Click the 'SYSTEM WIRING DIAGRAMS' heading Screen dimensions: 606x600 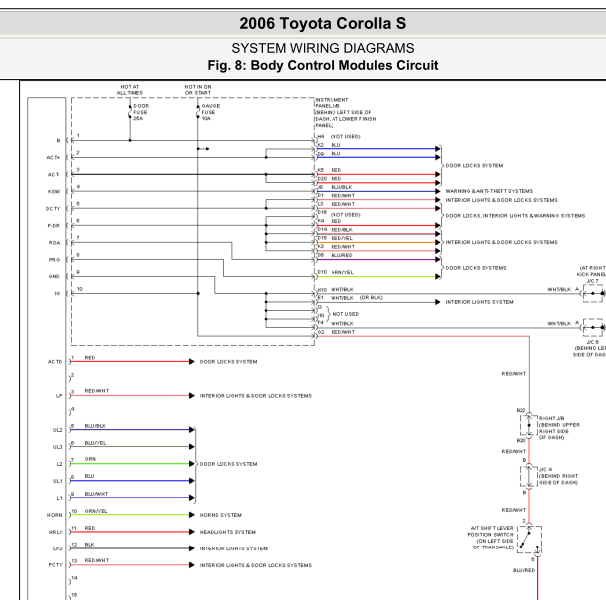pyautogui.click(x=323, y=48)
